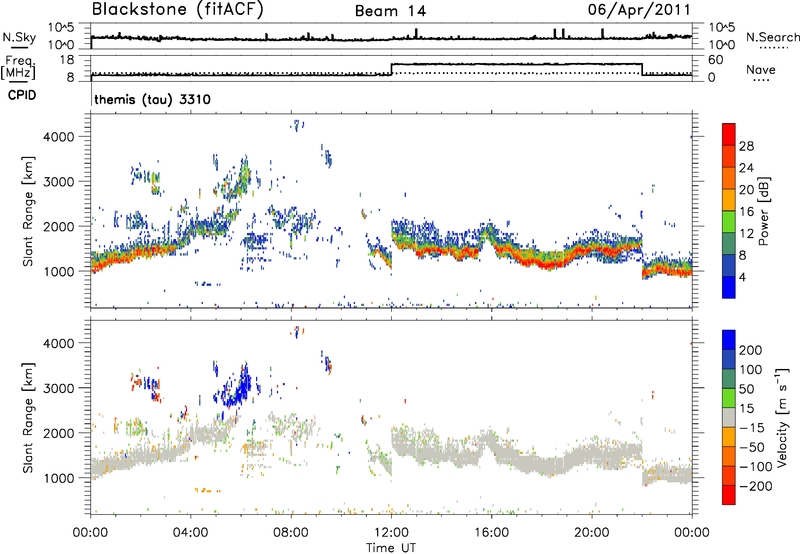Click the "4000" tick of the velocity panel
This screenshot has height=554, width=800.
(58, 343)
